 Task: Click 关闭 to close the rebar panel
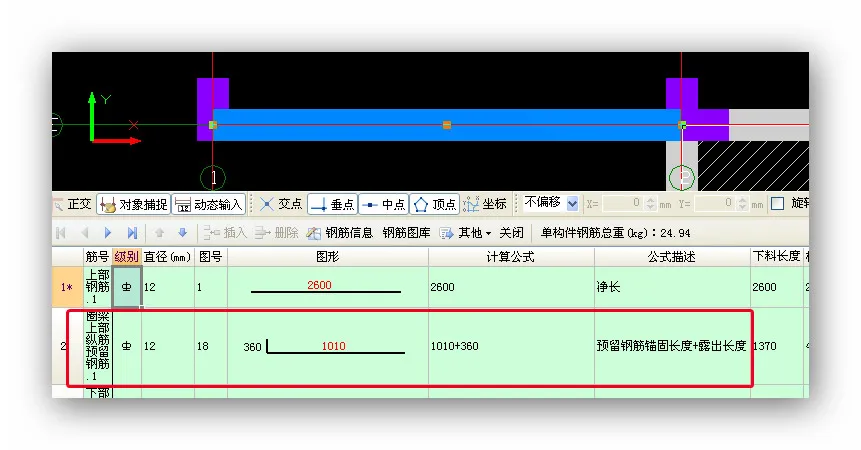click(x=511, y=233)
